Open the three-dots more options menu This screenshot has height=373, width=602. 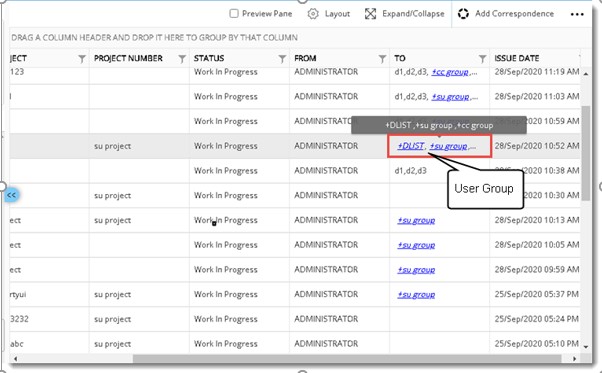[x=577, y=15]
